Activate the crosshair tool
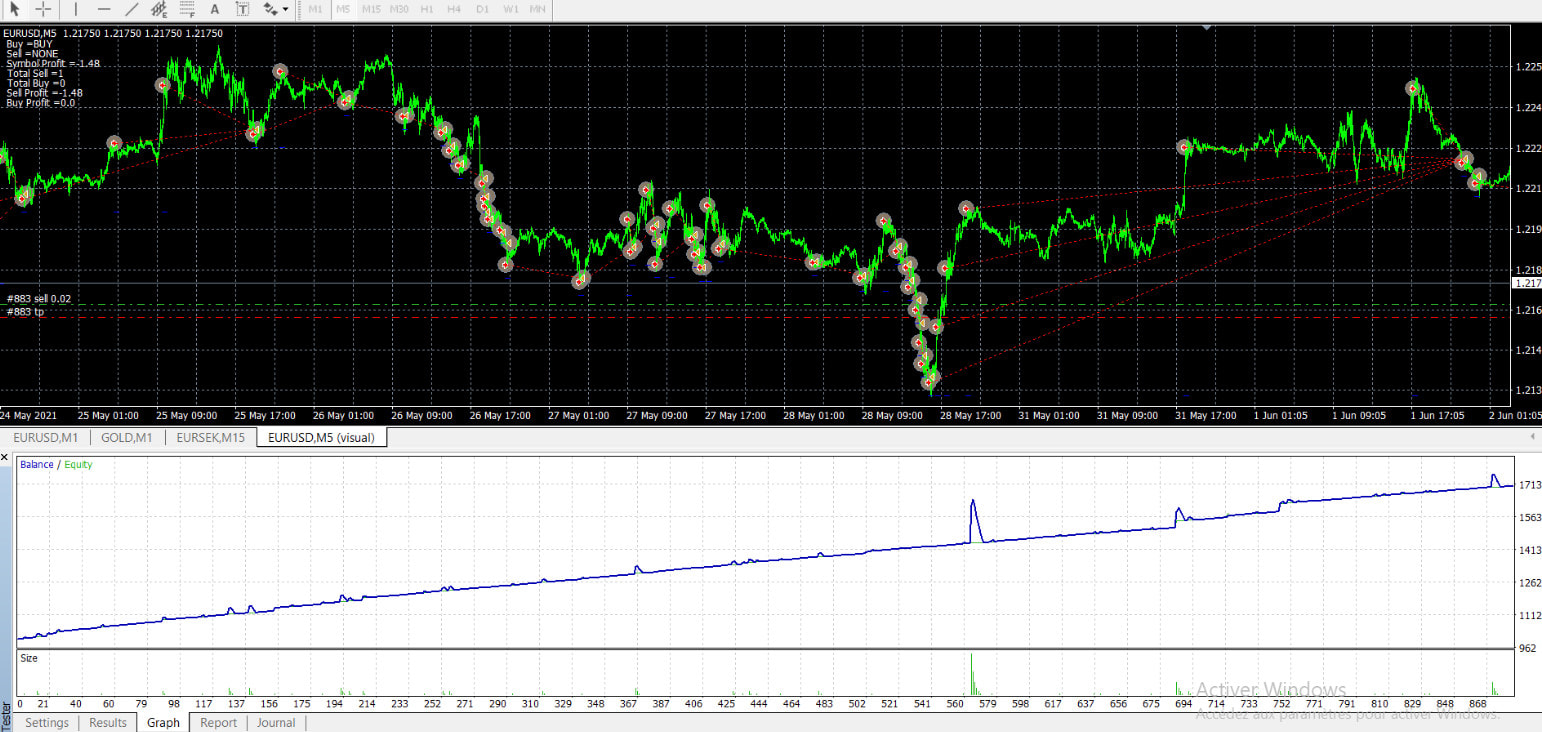 44,10
